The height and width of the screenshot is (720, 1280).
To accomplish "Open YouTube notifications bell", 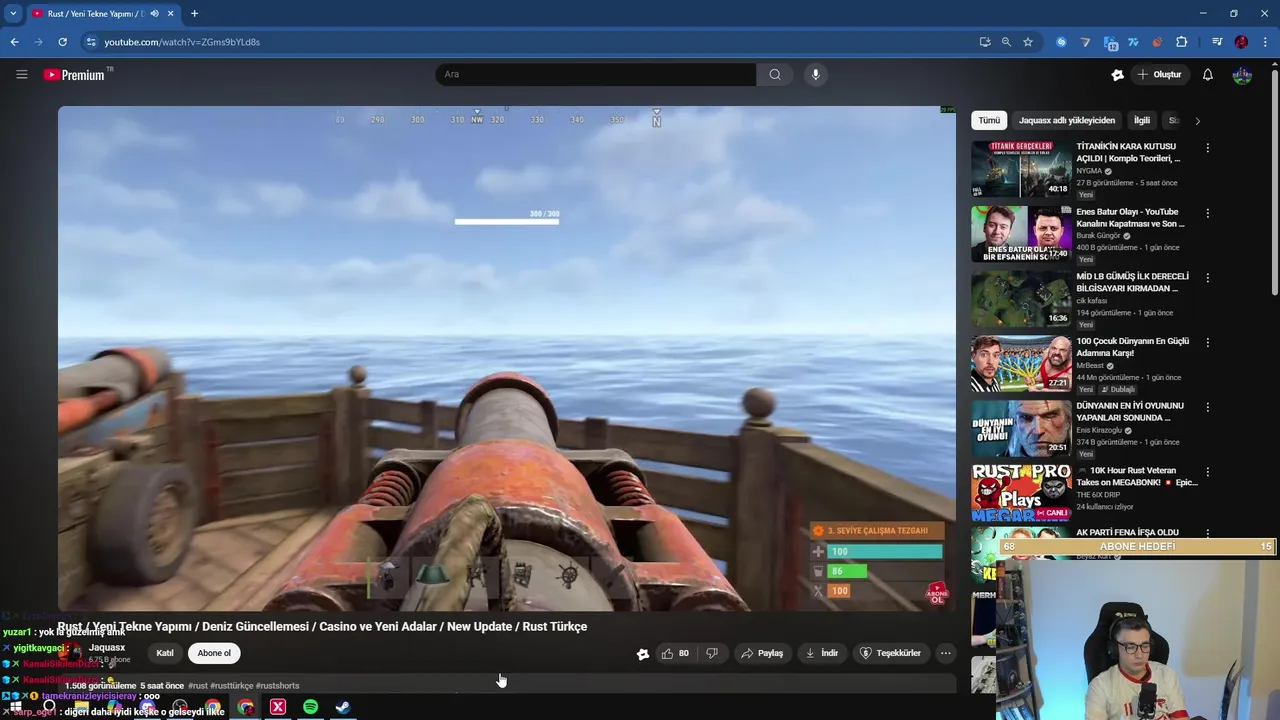I will click(1207, 74).
